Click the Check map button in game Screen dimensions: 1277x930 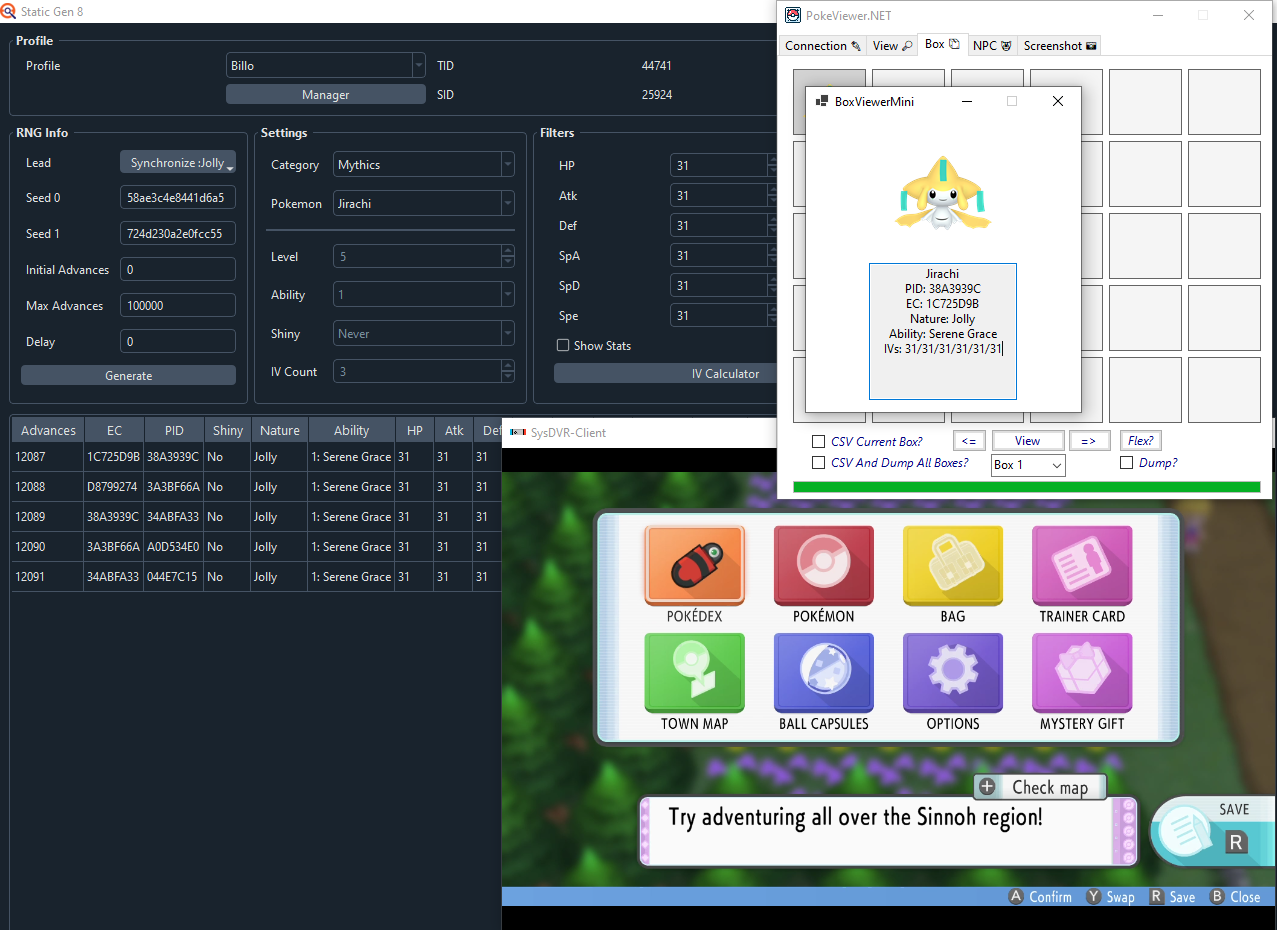tap(1040, 787)
